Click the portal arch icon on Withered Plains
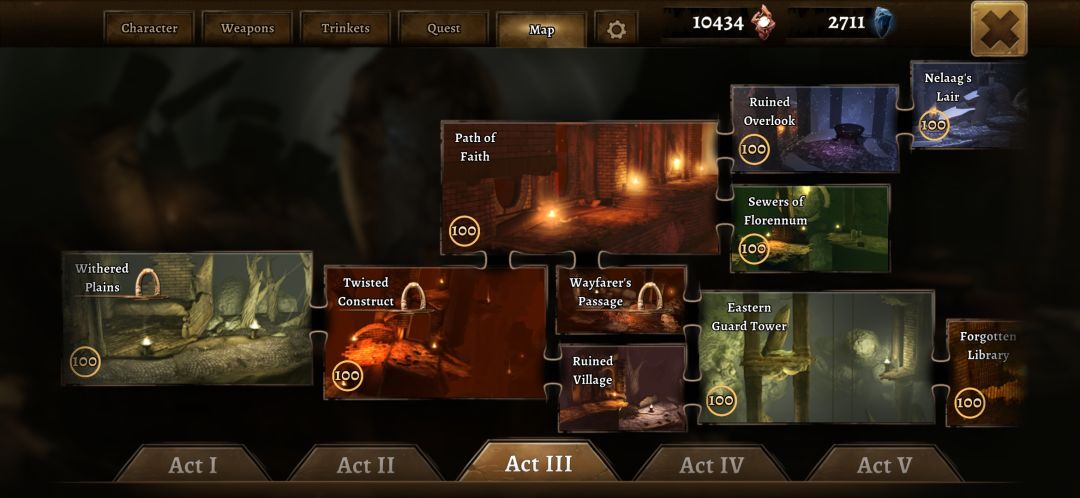Screen dimensions: 1080x498 pos(147,282)
